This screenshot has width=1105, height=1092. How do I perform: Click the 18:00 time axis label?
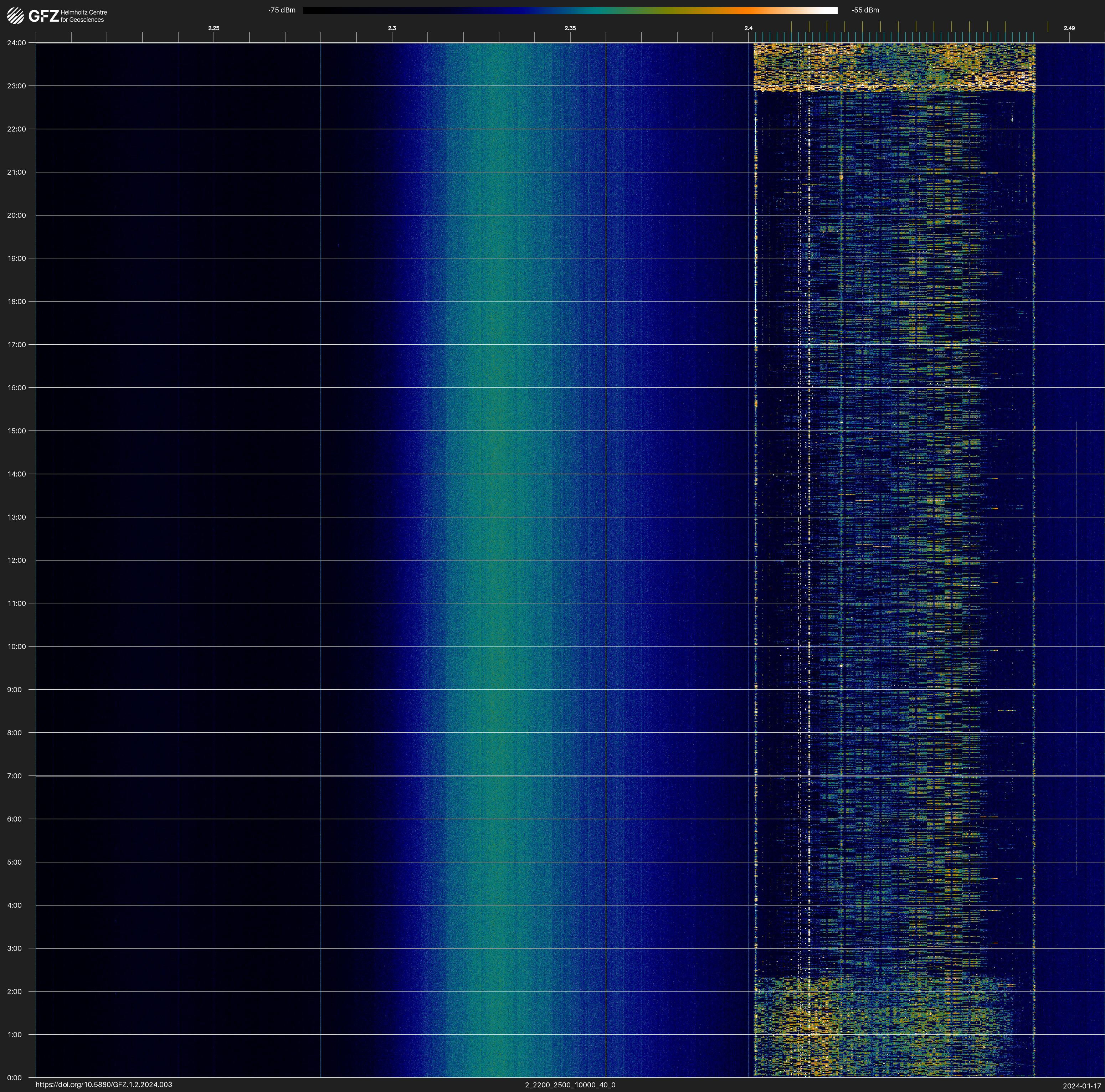pyautogui.click(x=17, y=301)
